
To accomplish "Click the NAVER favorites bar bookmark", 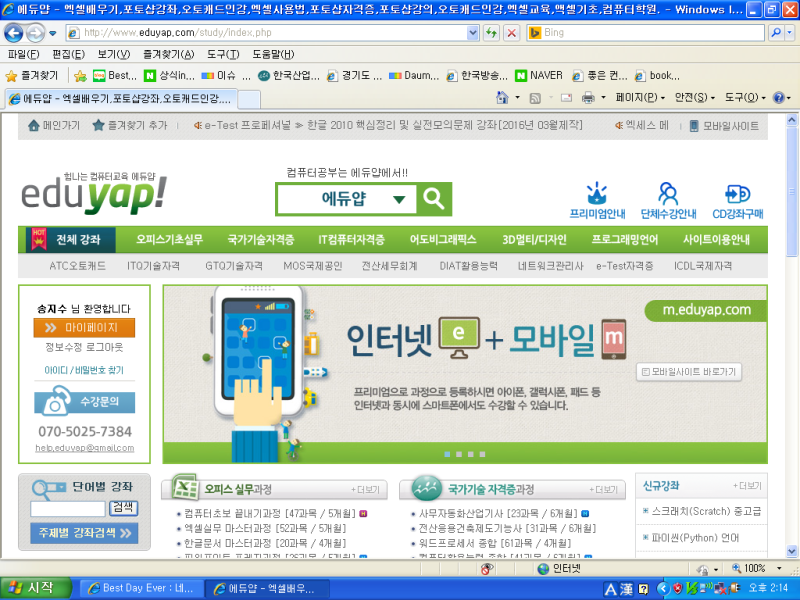I will click(539, 76).
